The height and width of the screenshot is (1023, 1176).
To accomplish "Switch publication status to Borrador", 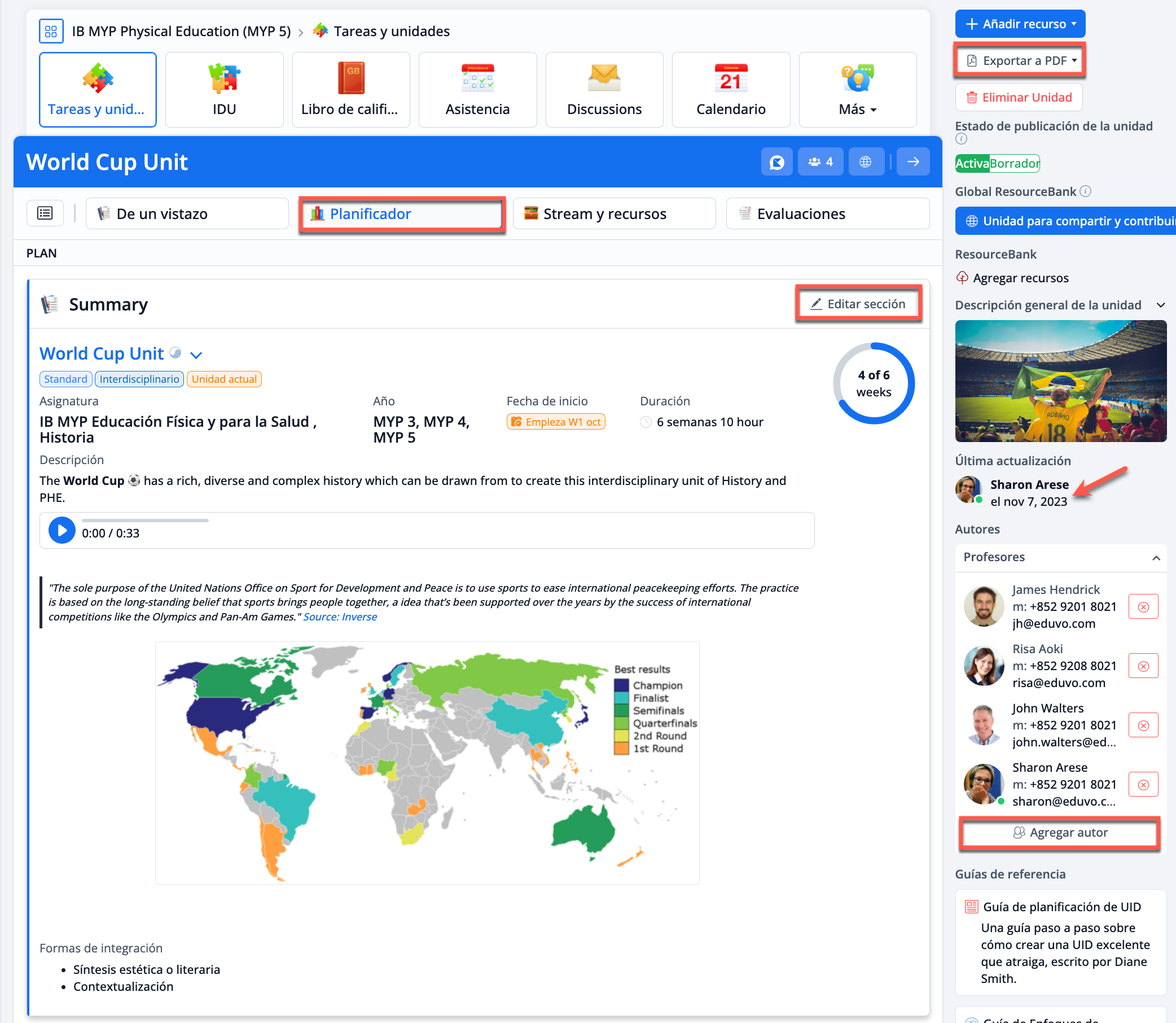I will pos(1014,164).
